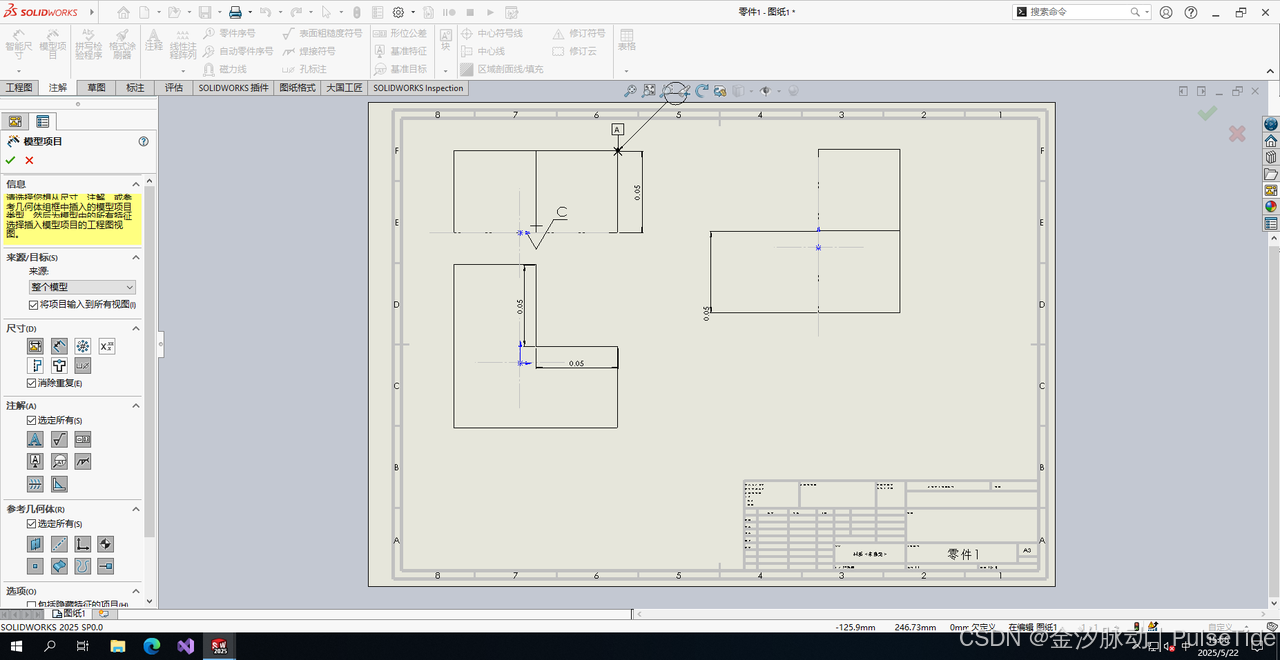Click the user account login icon
The width and height of the screenshot is (1280, 660).
[1167, 12]
